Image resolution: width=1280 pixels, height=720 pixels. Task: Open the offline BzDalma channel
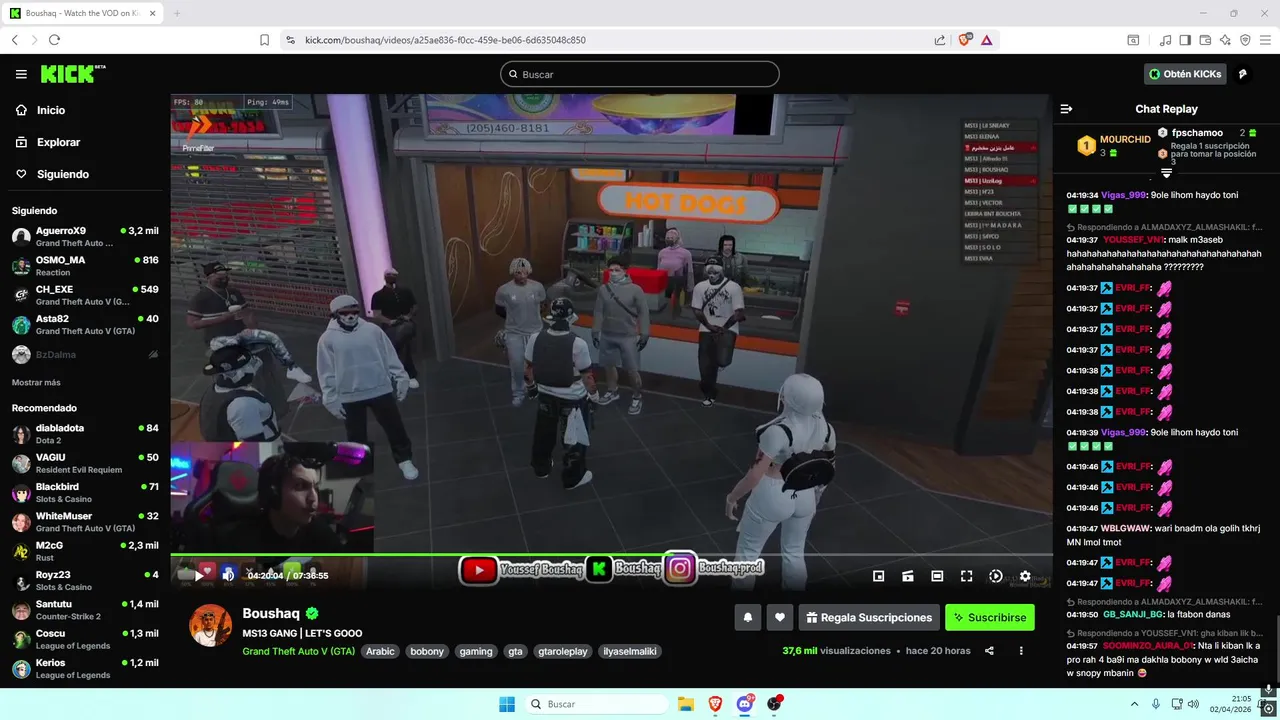(85, 354)
